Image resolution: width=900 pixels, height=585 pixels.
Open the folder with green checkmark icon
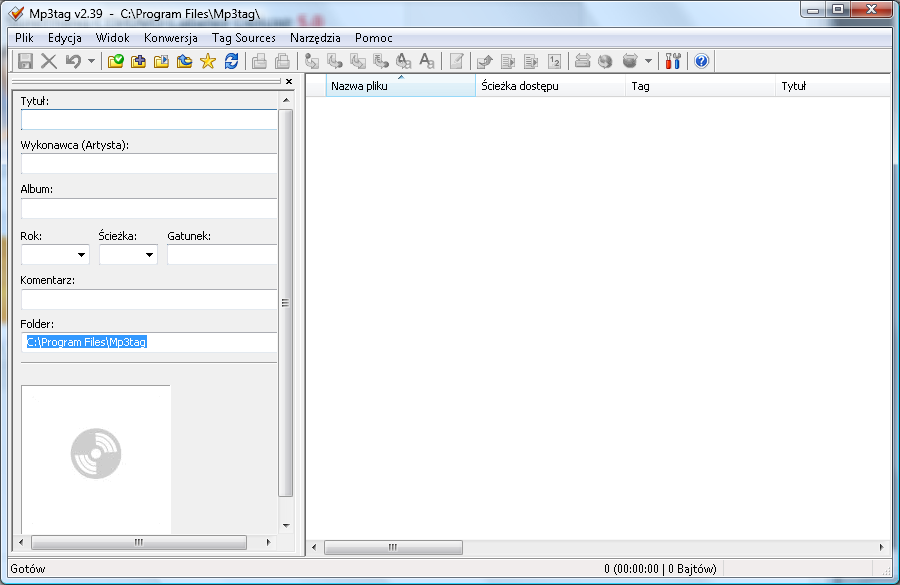tap(116, 61)
